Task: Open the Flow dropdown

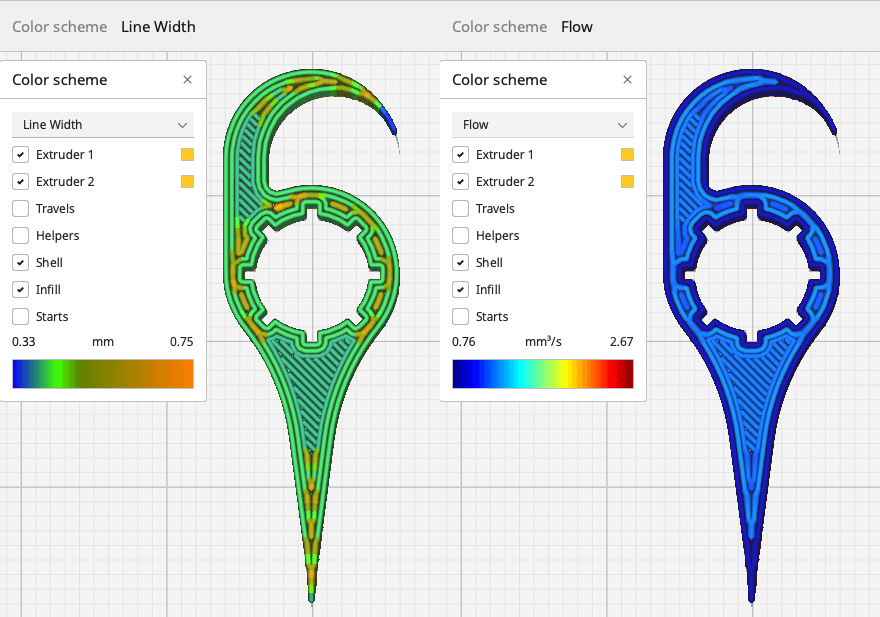Action: pyautogui.click(x=543, y=125)
